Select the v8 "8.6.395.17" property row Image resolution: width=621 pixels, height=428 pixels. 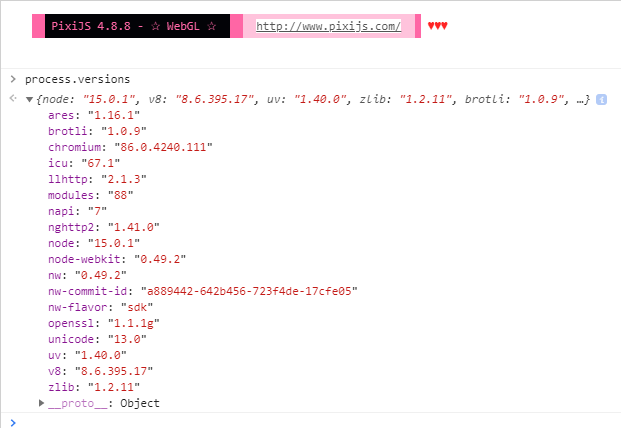click(101, 371)
